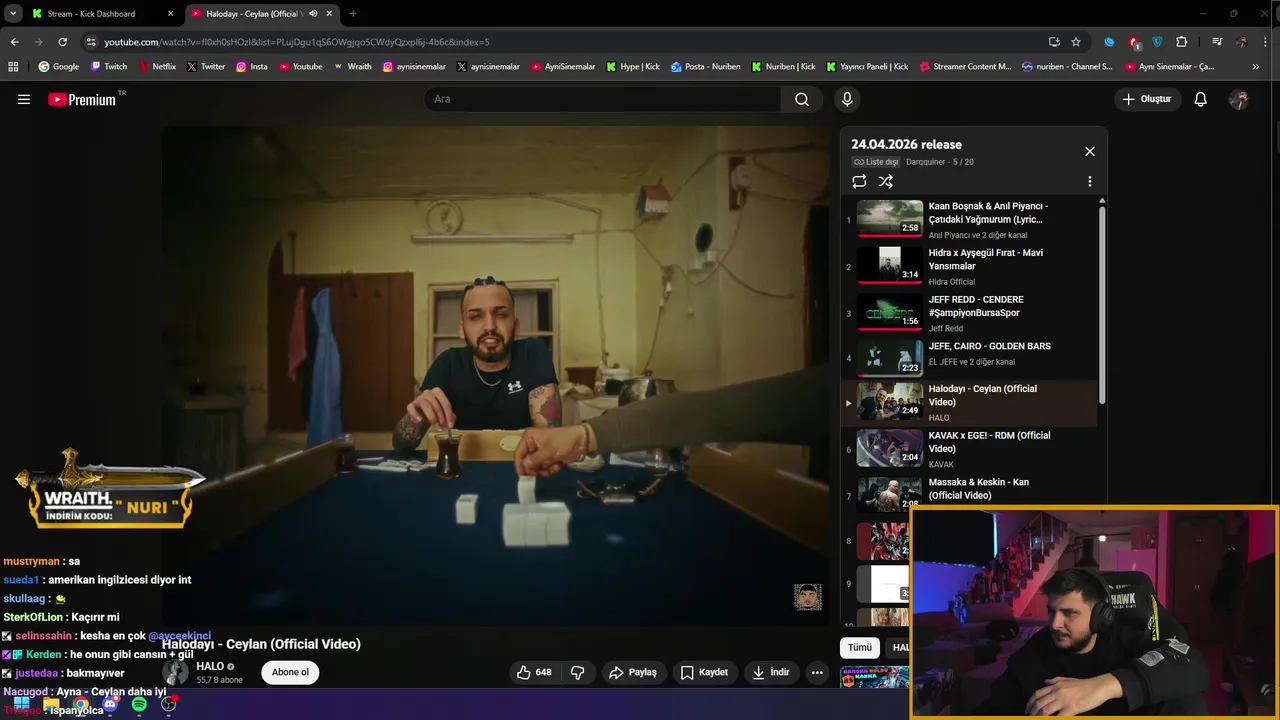Screen dimensions: 1280x720
Task: Open the playlist three-dot options menu
Action: pyautogui.click(x=1090, y=182)
